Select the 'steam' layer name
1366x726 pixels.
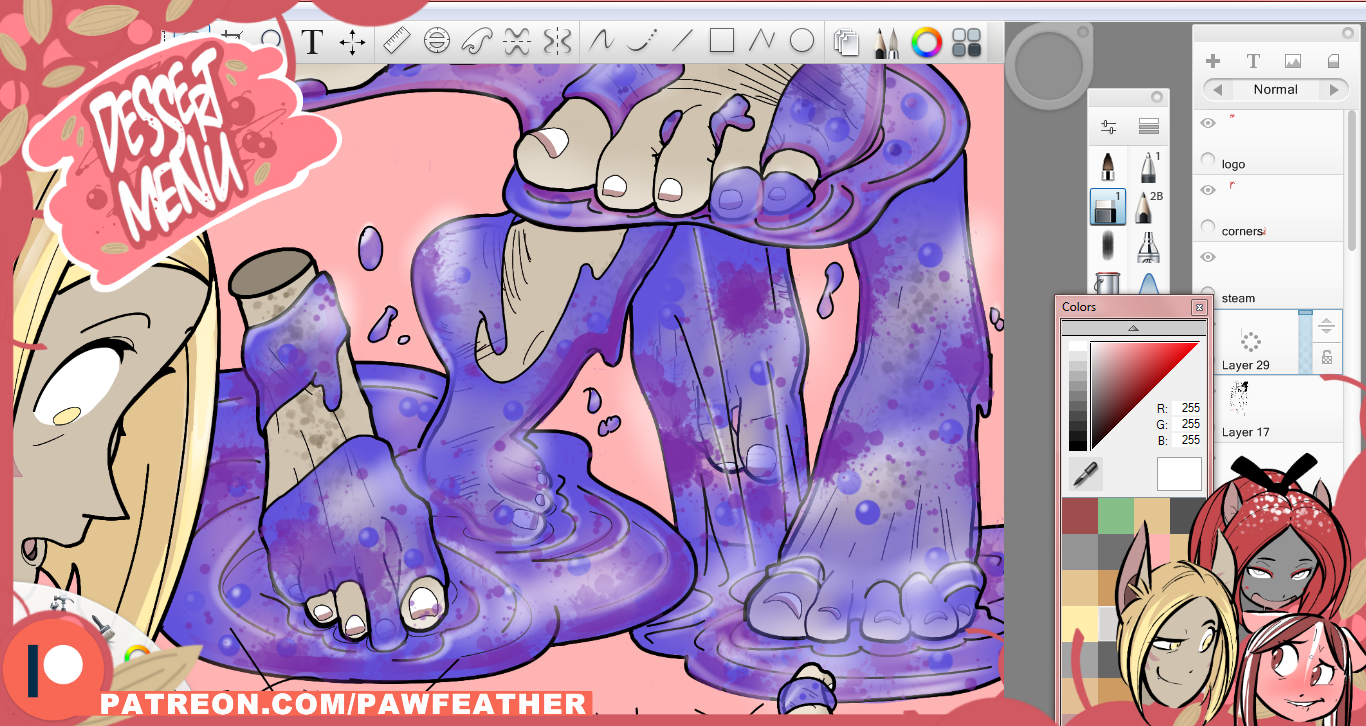click(1238, 298)
